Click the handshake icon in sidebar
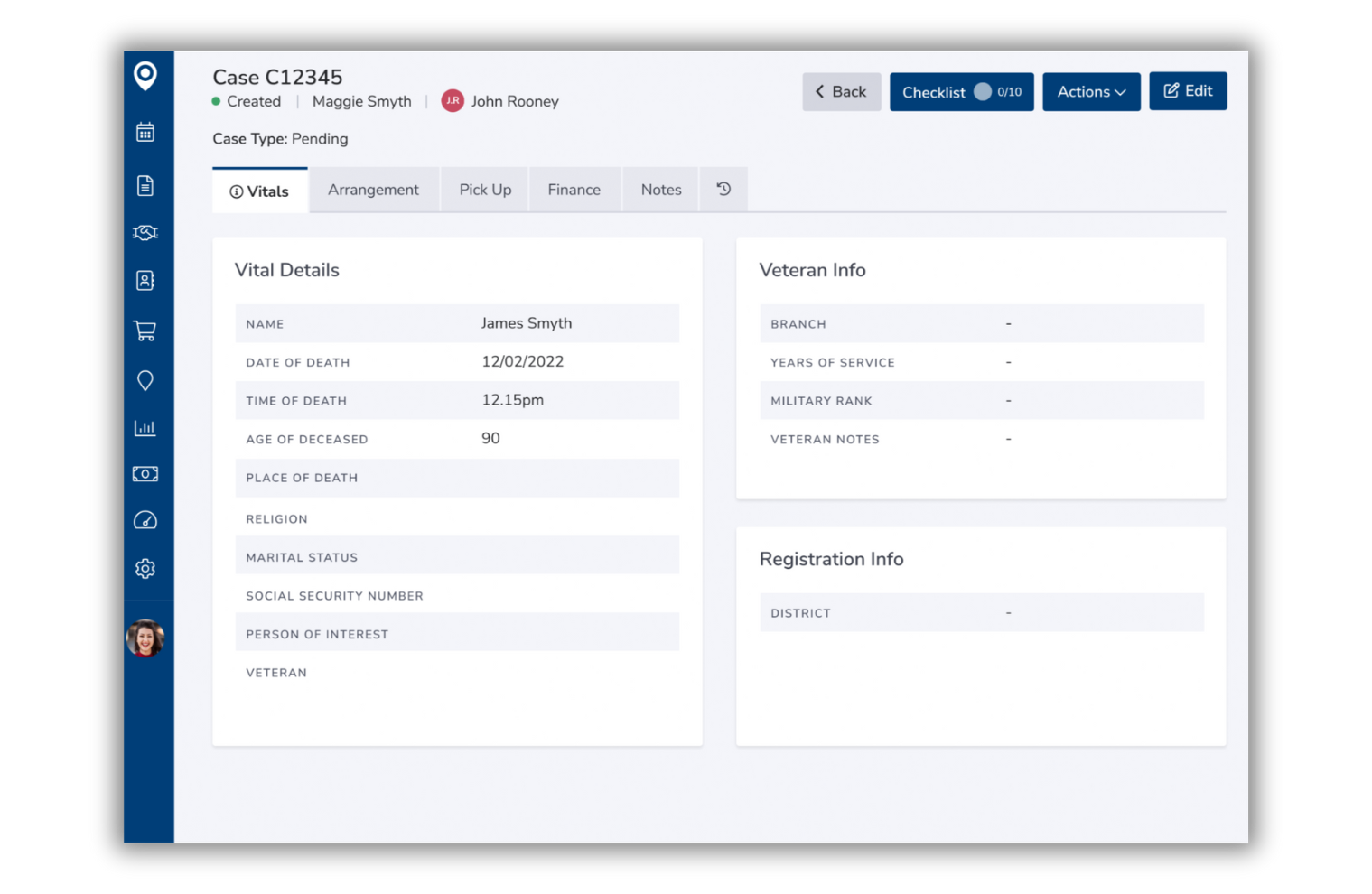 click(x=145, y=233)
